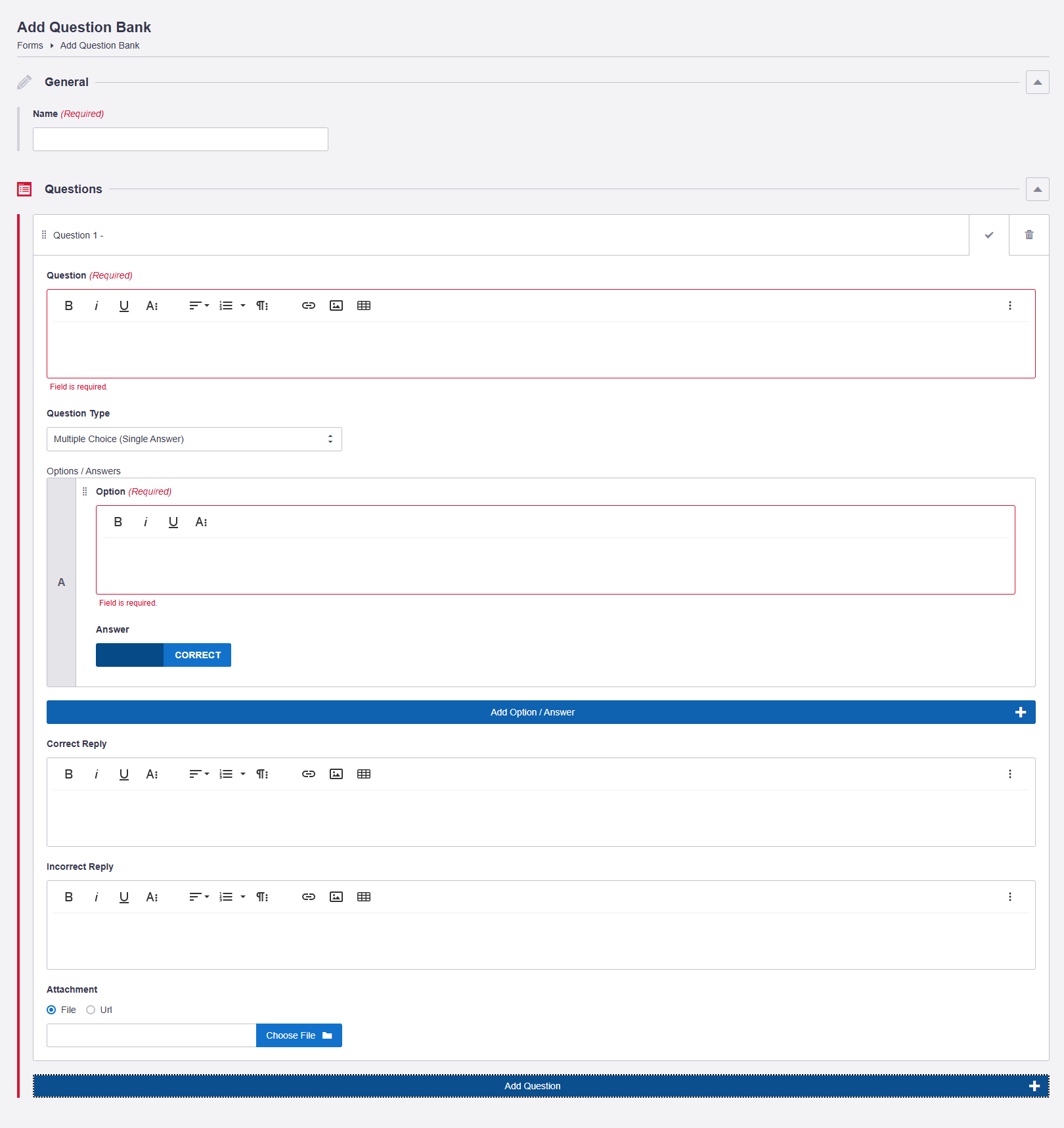
Task: Click the Add Question button
Action: (x=541, y=1086)
